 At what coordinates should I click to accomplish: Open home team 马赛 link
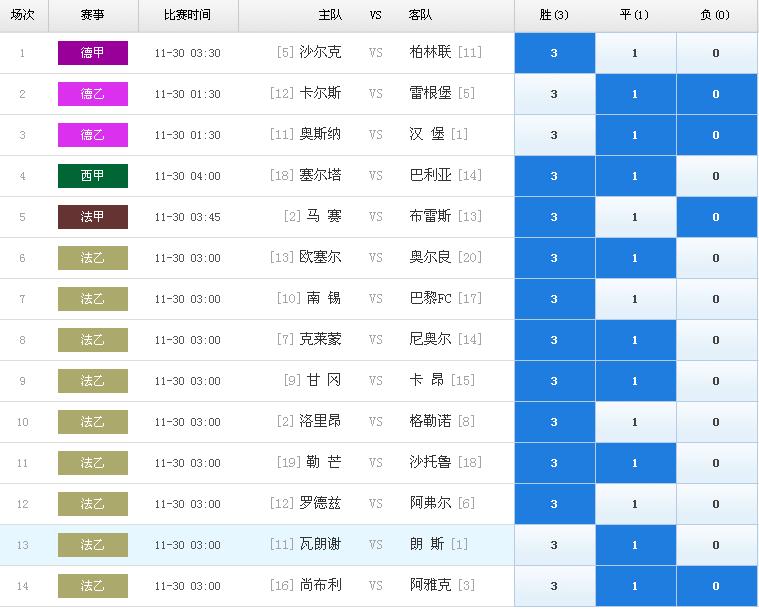pos(324,216)
